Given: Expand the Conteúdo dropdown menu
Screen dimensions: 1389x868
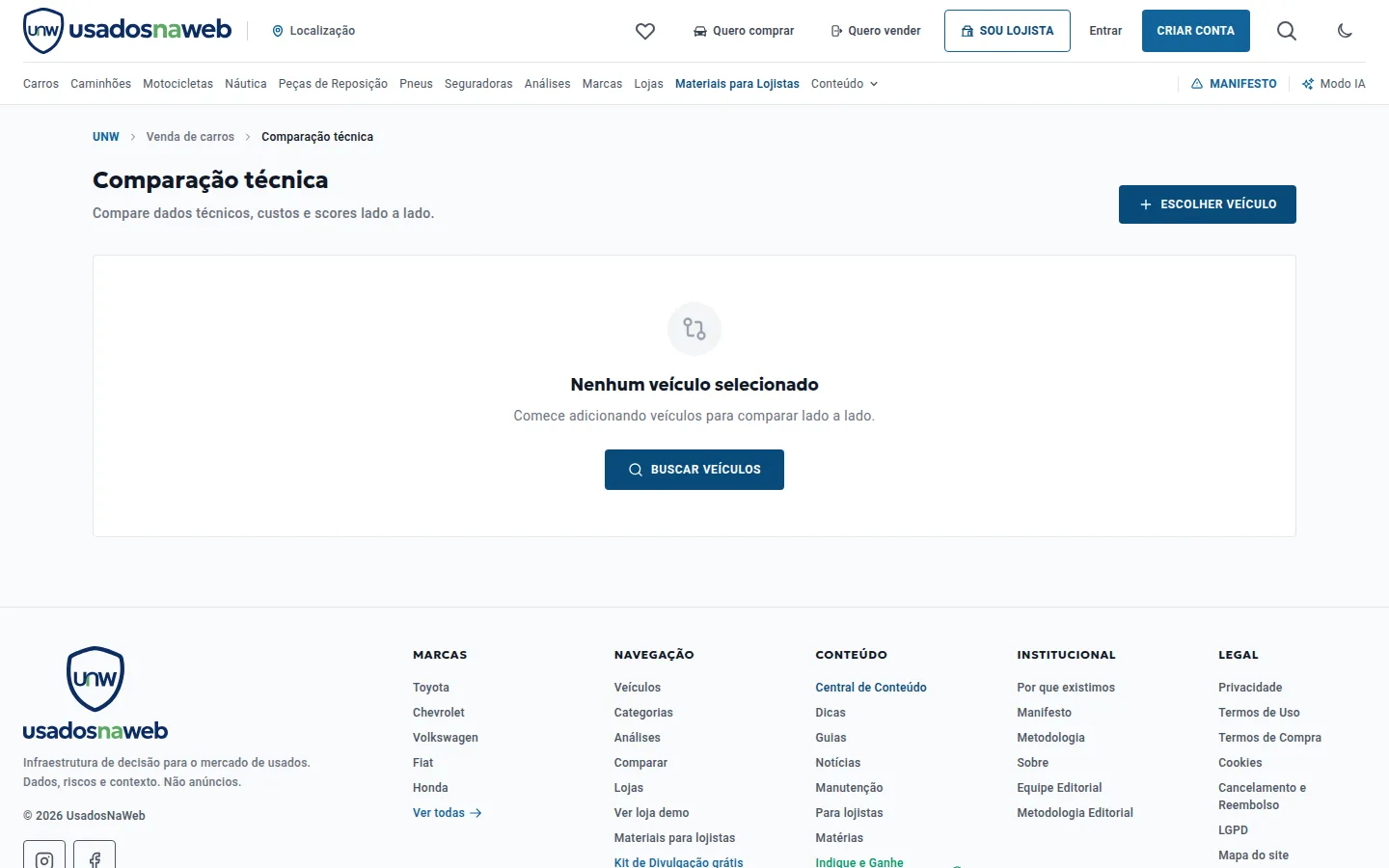Looking at the screenshot, I should 845,84.
